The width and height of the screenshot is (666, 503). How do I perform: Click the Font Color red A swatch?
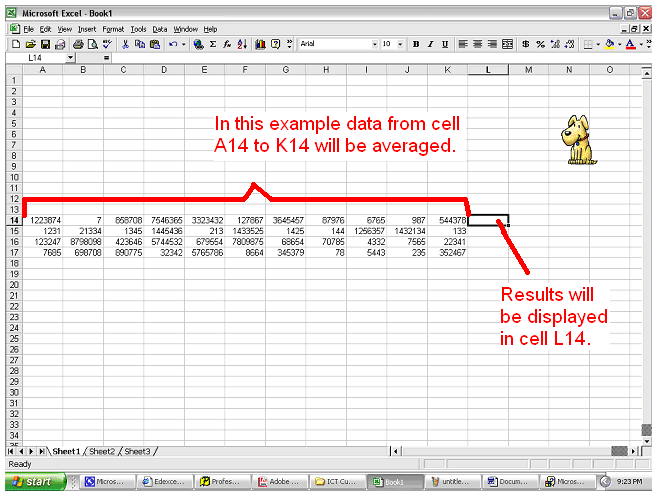[630, 45]
